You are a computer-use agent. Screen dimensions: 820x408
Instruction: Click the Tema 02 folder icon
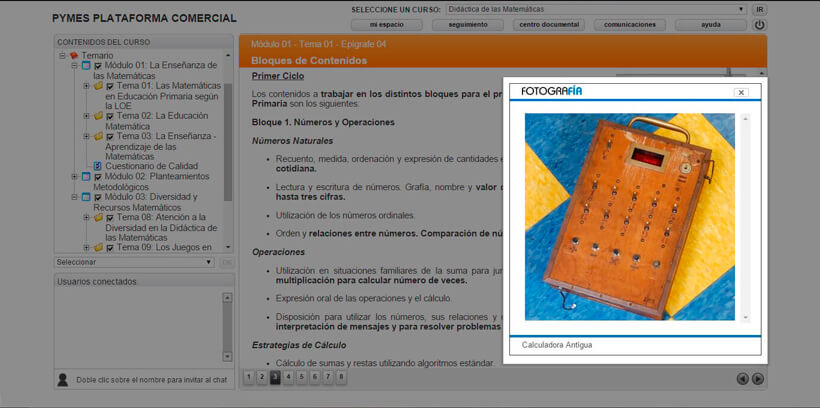click(x=98, y=116)
